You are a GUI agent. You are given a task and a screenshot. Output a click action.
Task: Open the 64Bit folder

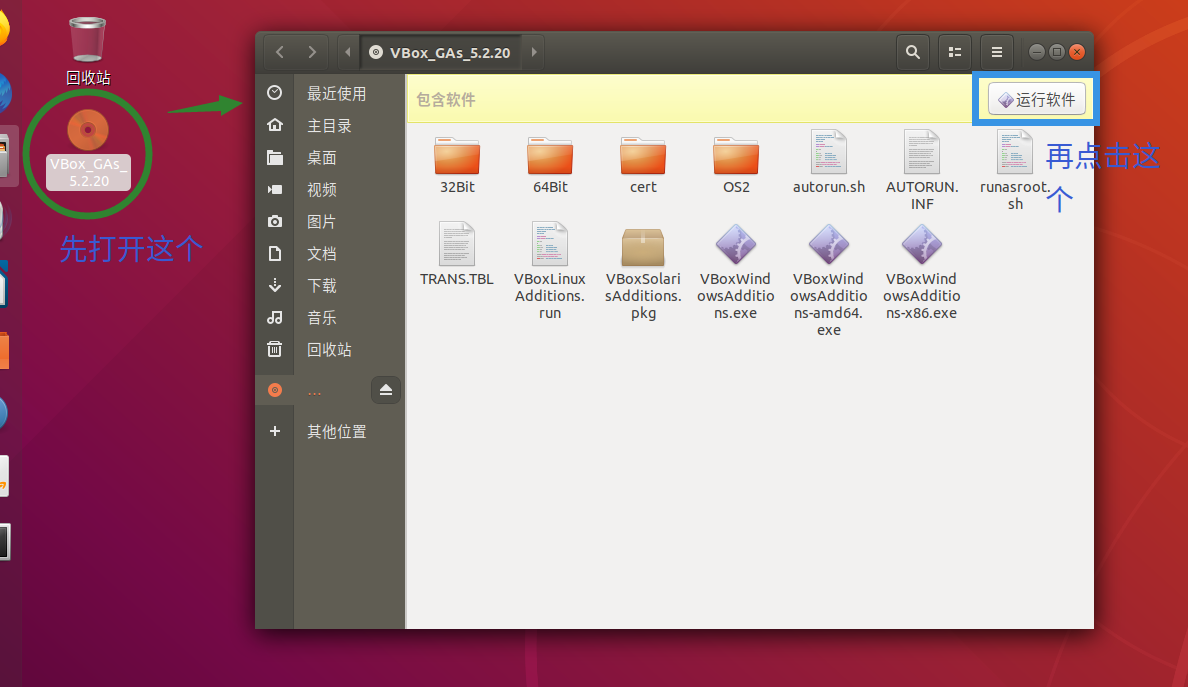point(550,159)
